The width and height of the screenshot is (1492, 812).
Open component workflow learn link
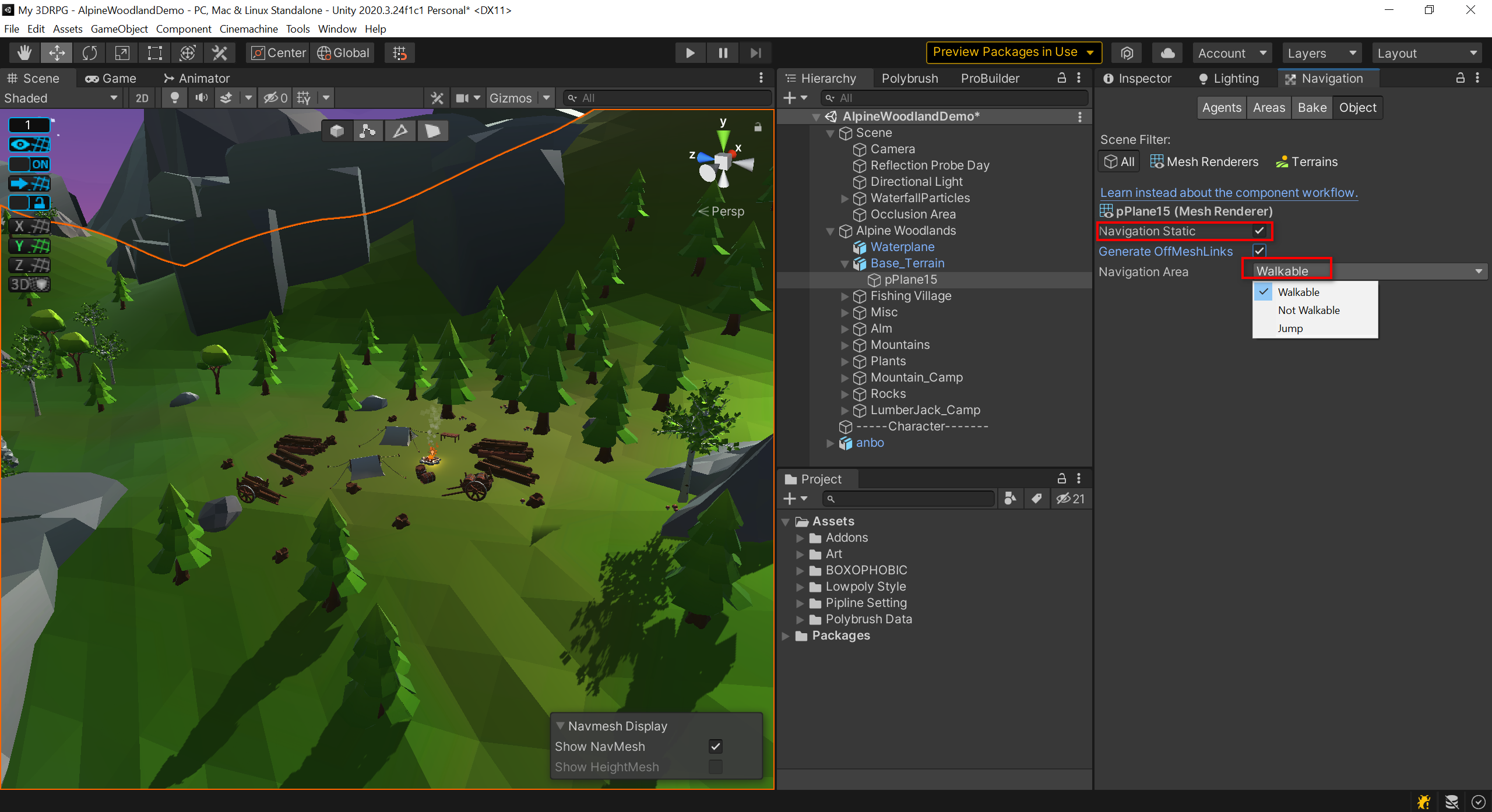[1229, 192]
